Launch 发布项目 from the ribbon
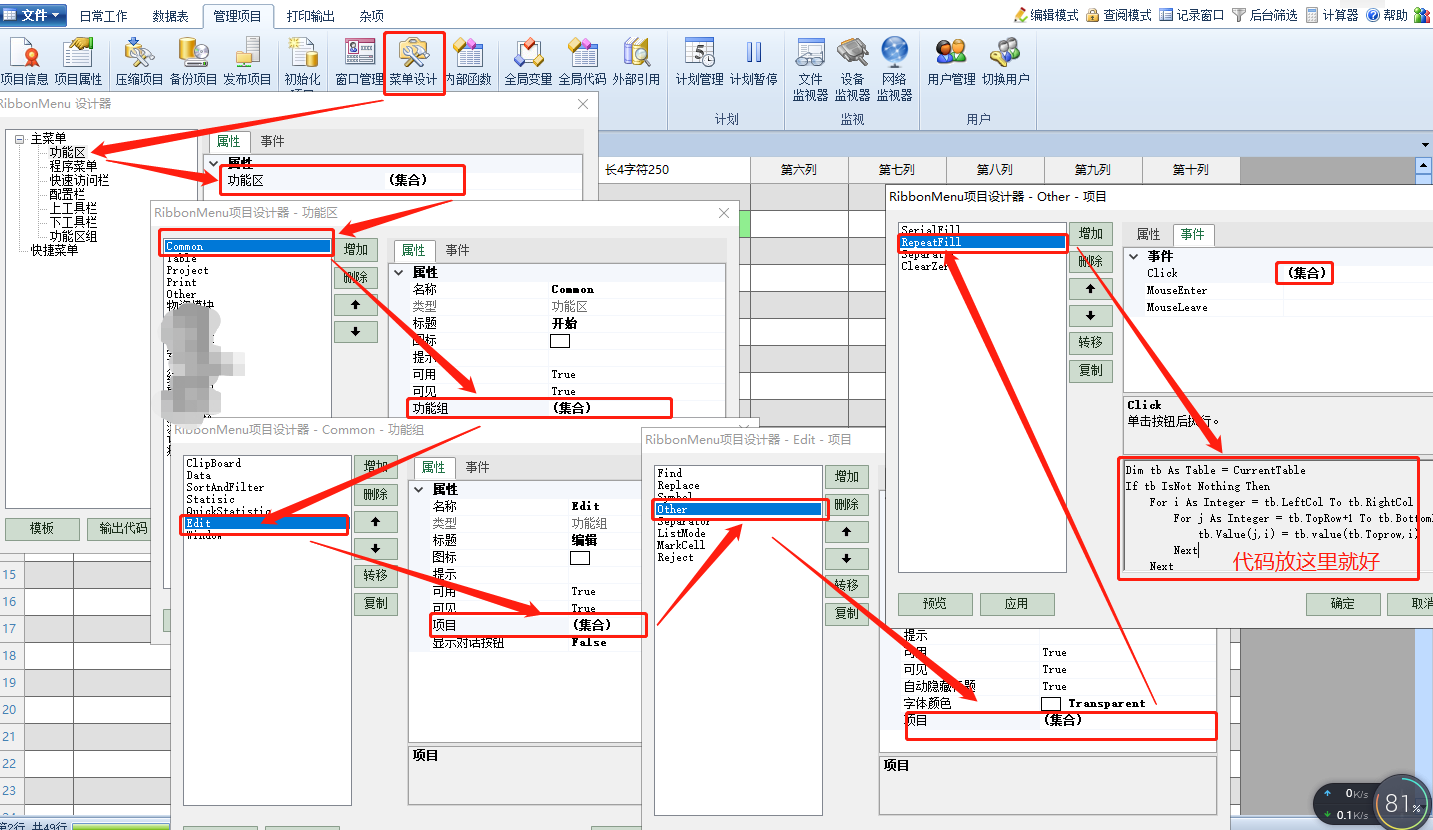Viewport: 1433px width, 830px height. pos(247,62)
